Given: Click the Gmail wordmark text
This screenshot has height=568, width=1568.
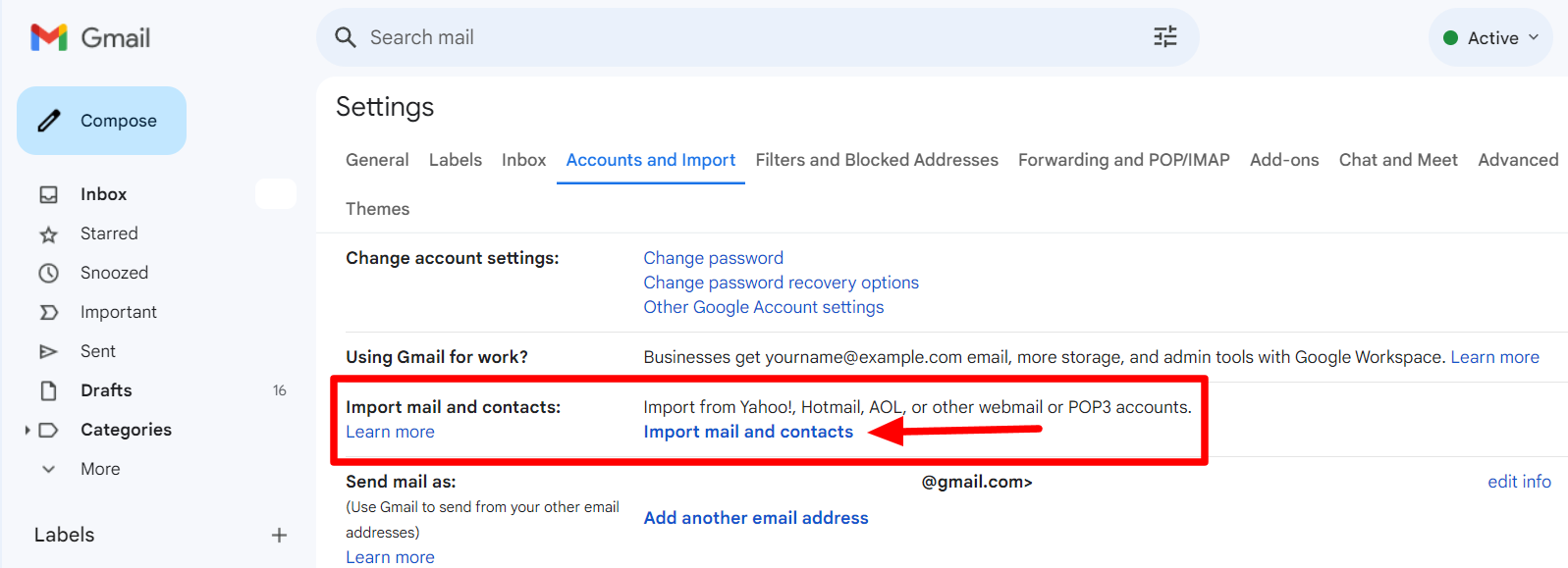Looking at the screenshot, I should 115,38.
